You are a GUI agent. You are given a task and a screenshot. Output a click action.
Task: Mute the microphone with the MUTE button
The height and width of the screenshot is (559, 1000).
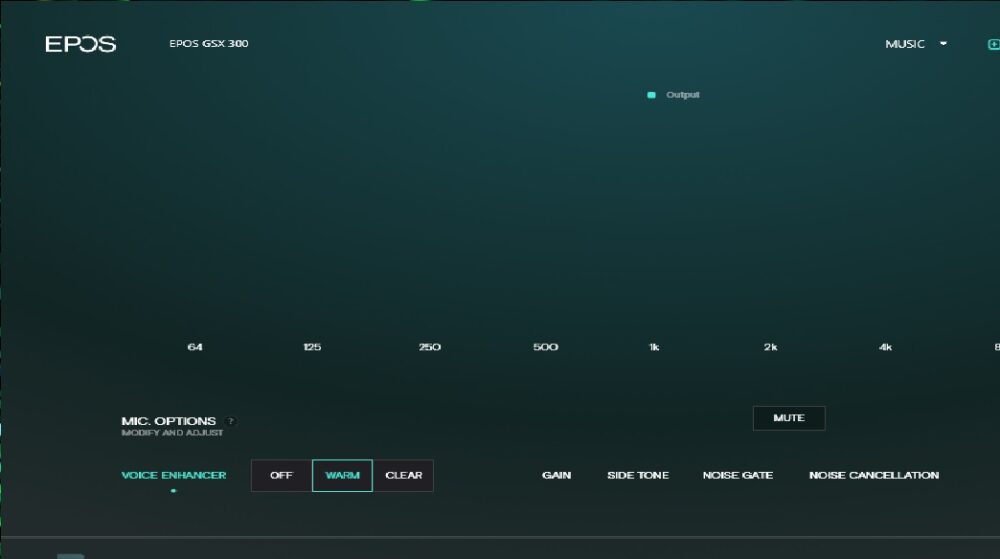pyautogui.click(x=788, y=418)
